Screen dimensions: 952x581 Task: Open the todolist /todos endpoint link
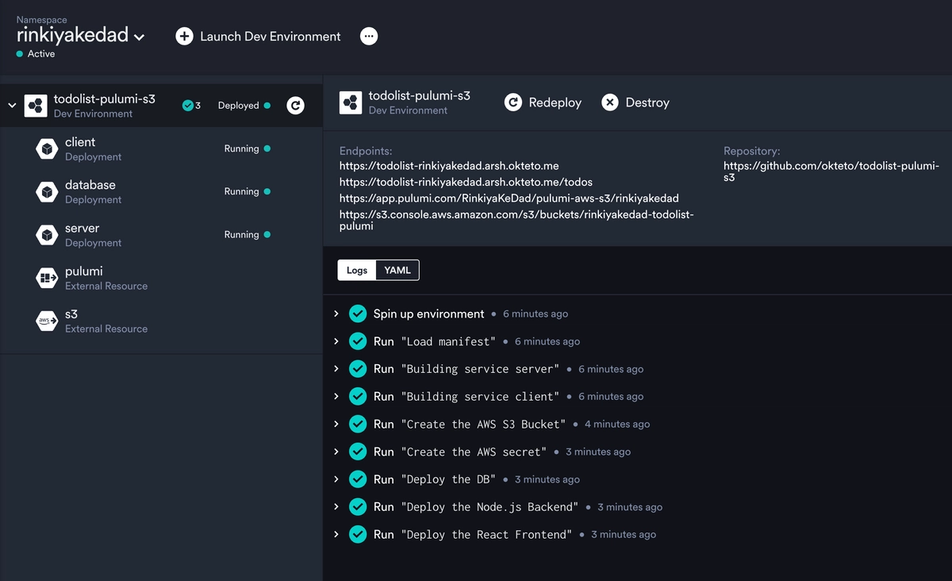(x=465, y=182)
